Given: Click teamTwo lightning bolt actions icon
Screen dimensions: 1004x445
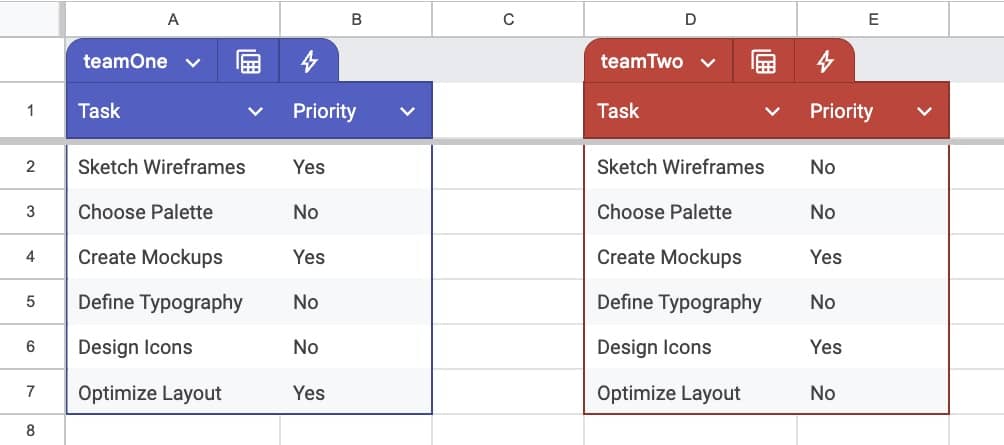Looking at the screenshot, I should pyautogui.click(x=825, y=62).
